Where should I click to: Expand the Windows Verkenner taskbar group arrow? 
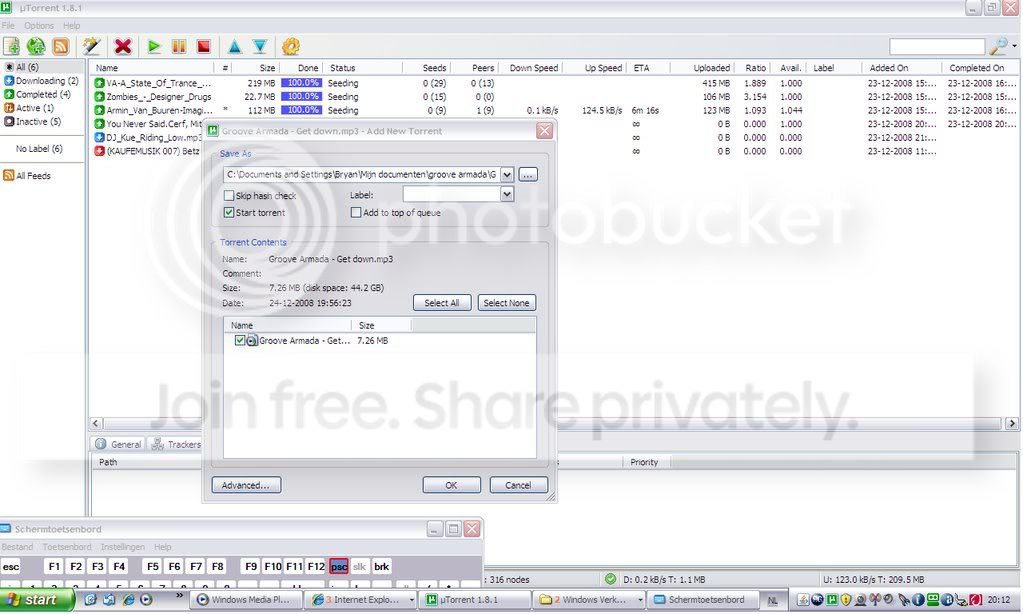[x=640, y=600]
